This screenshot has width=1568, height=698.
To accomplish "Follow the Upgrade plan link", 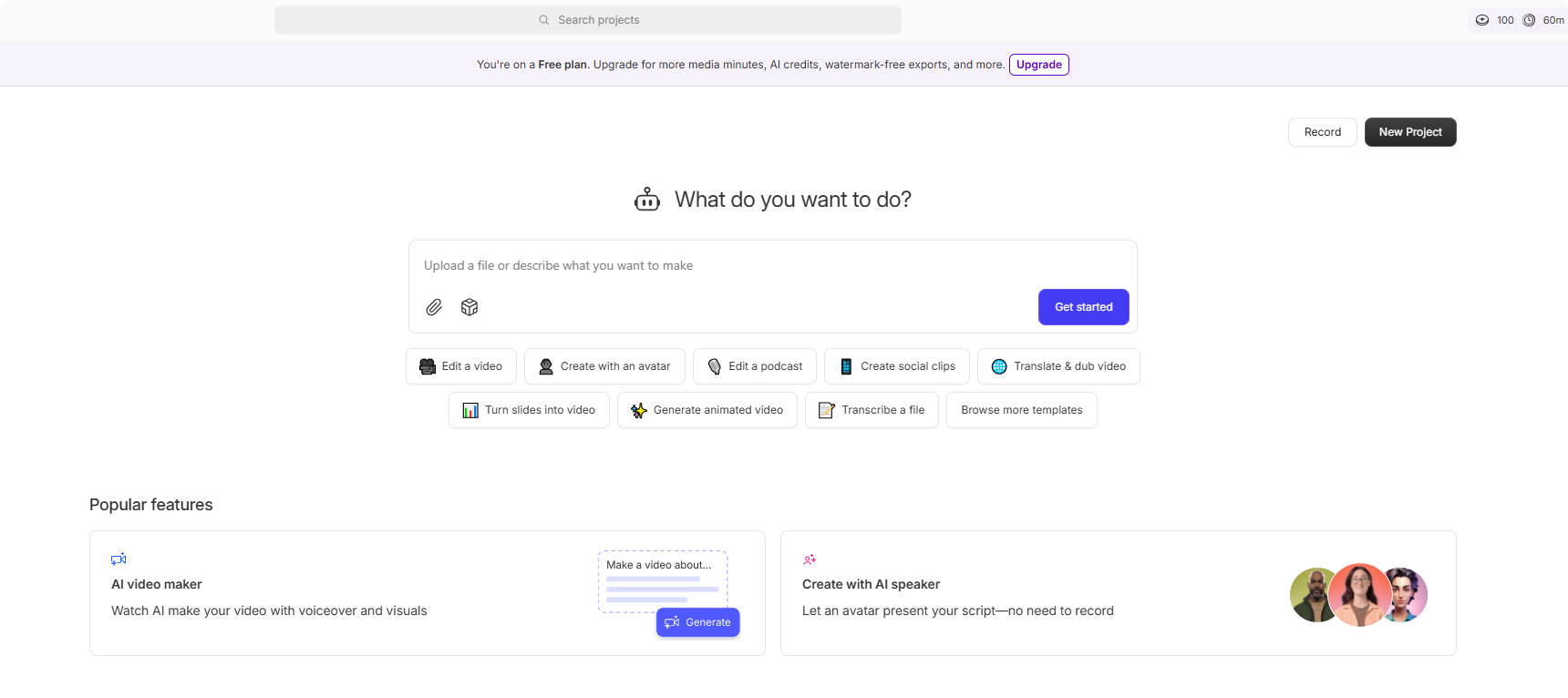I will (x=1039, y=65).
